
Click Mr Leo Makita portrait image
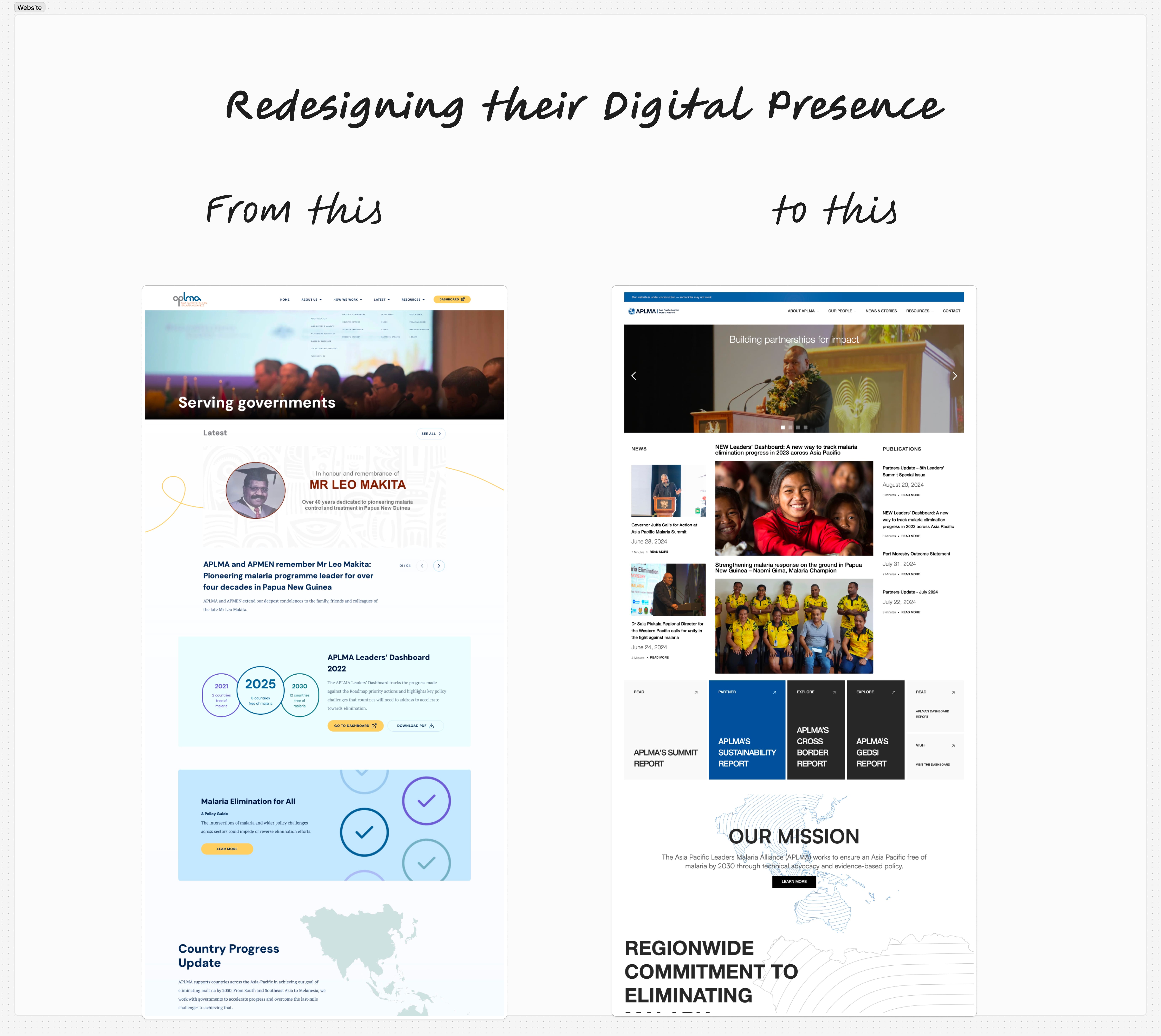tap(256, 490)
